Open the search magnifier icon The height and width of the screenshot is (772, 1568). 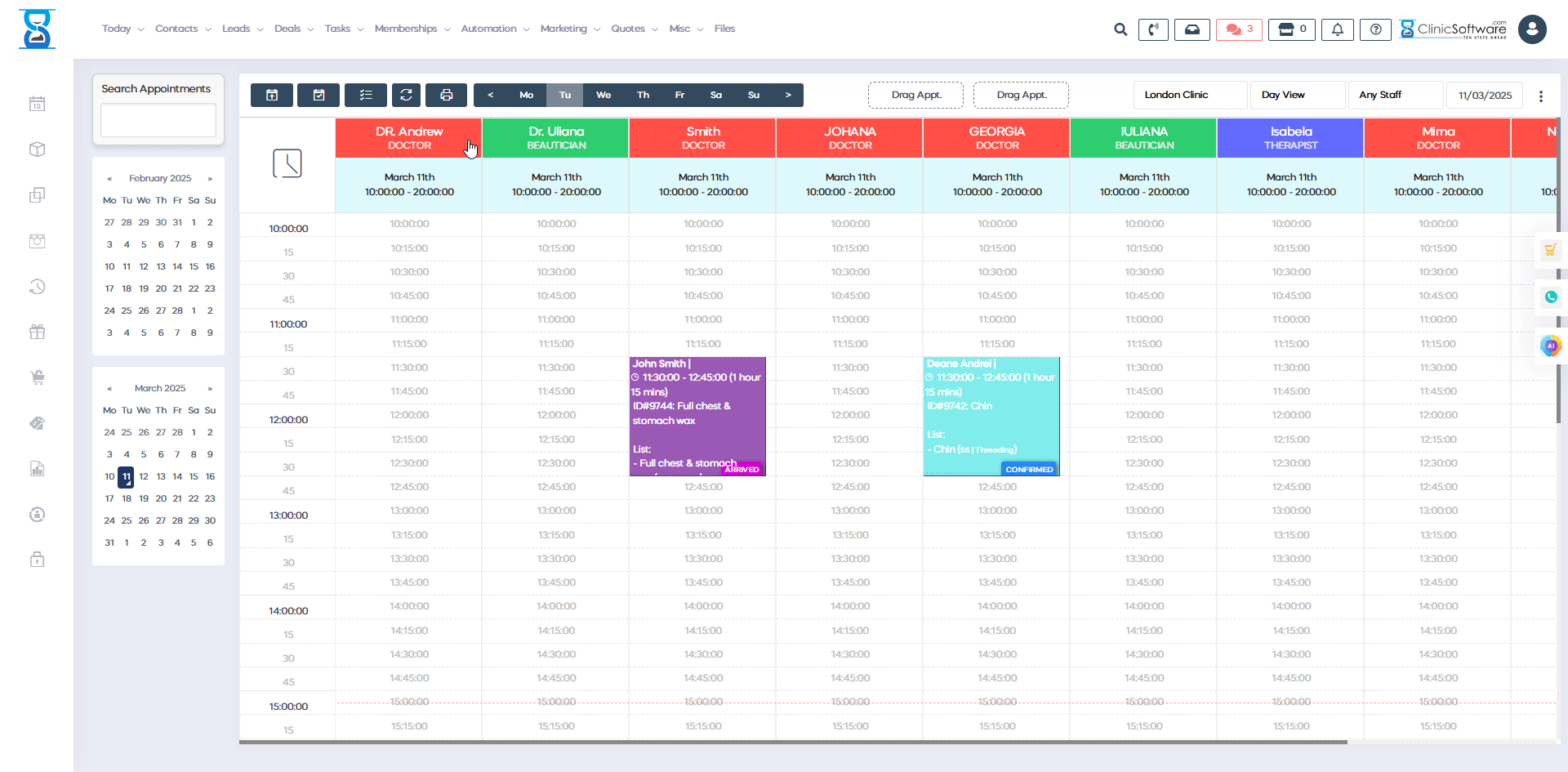[x=1120, y=29]
